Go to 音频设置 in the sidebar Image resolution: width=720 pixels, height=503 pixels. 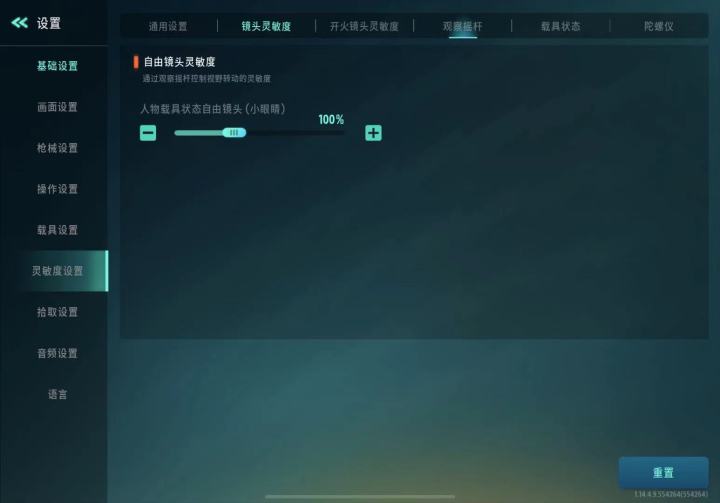coord(57,353)
